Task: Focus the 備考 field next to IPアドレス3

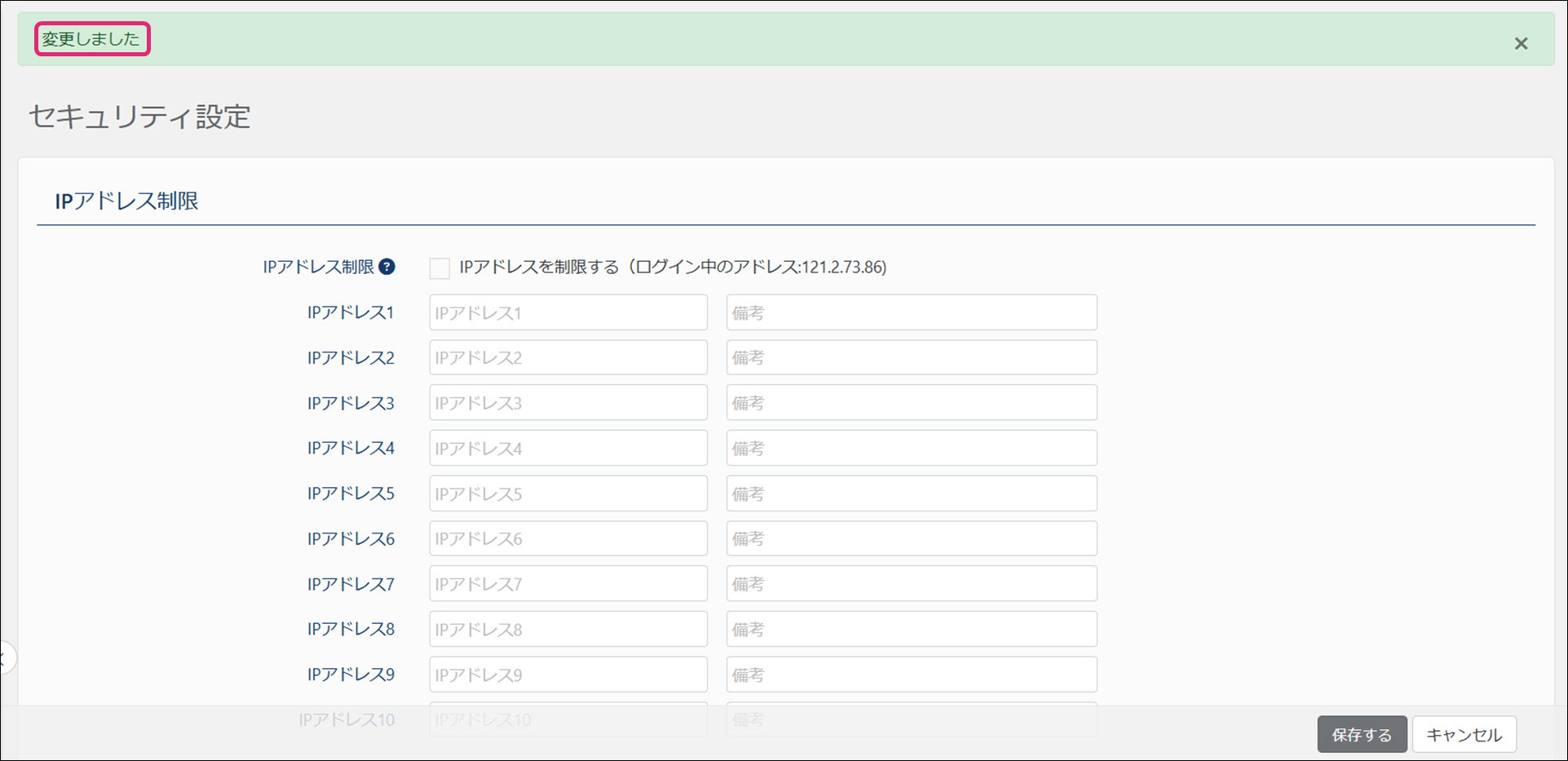Action: [911, 403]
